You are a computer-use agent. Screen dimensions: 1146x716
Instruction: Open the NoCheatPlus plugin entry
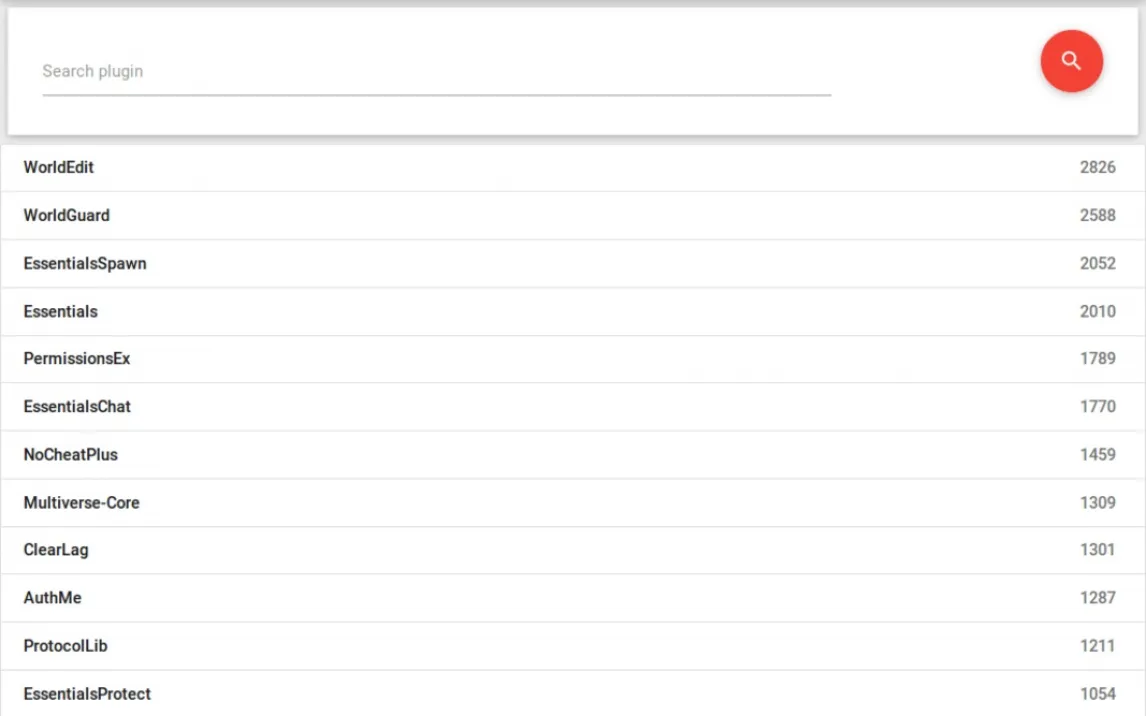71,454
